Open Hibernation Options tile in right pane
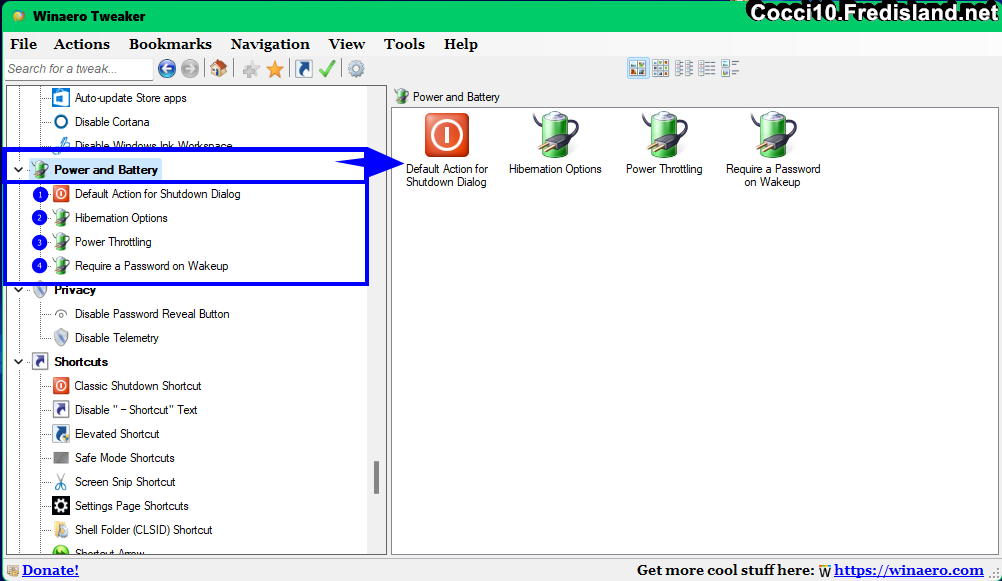This screenshot has height=581, width=1002. tap(555, 144)
